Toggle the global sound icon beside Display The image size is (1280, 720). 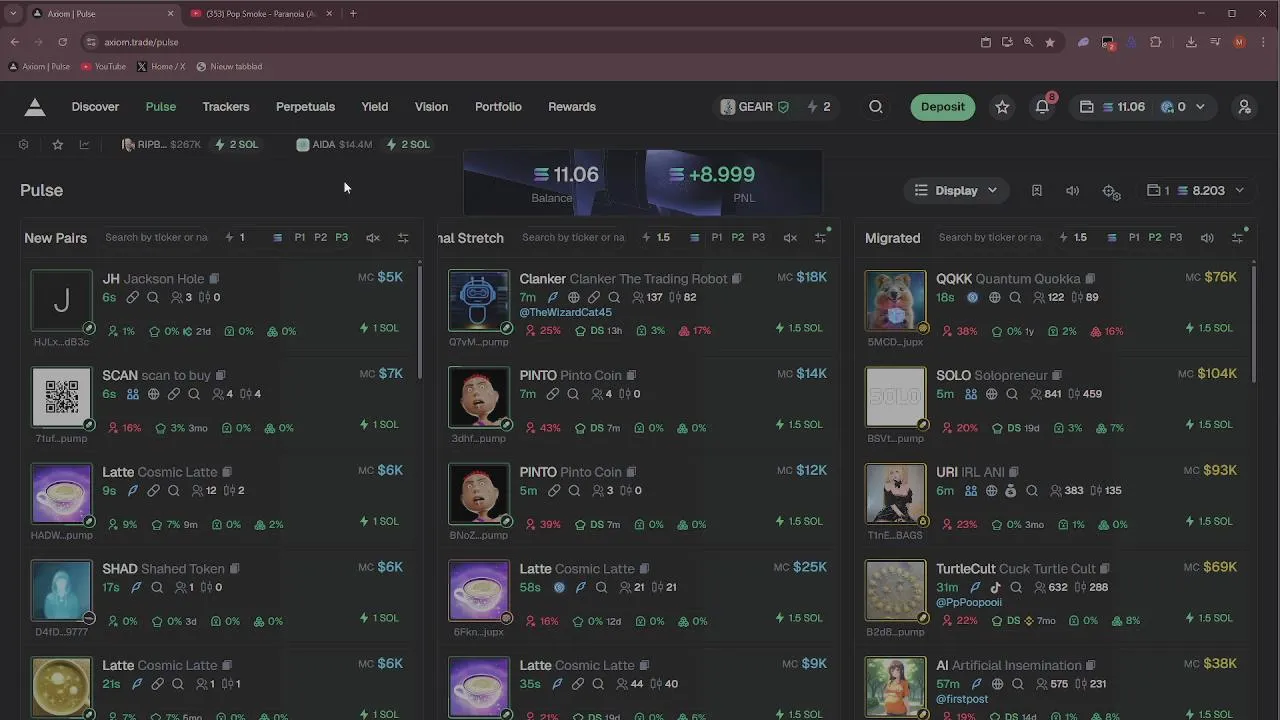(x=1072, y=190)
